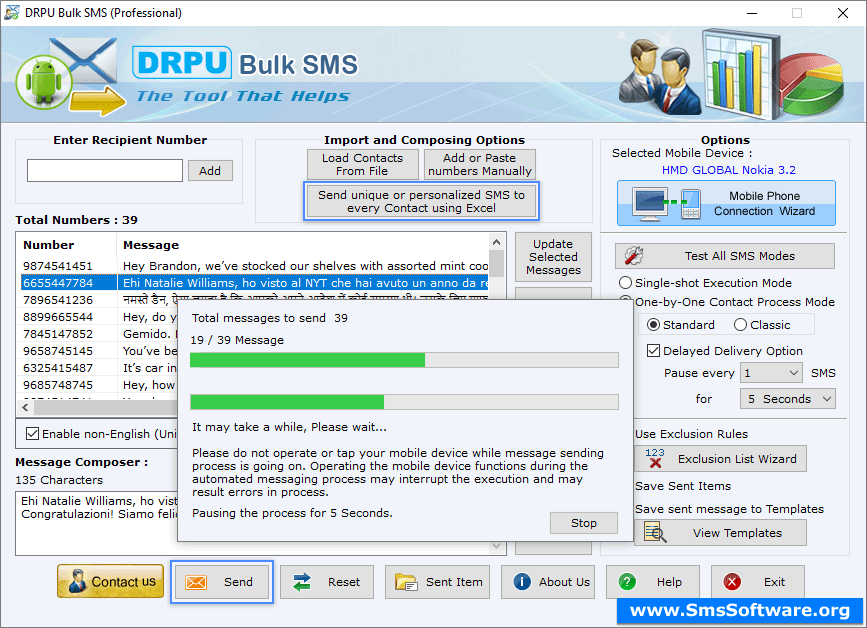The height and width of the screenshot is (628, 867).
Task: Click Add or Paste numbers Manually button
Action: pyautogui.click(x=479, y=164)
